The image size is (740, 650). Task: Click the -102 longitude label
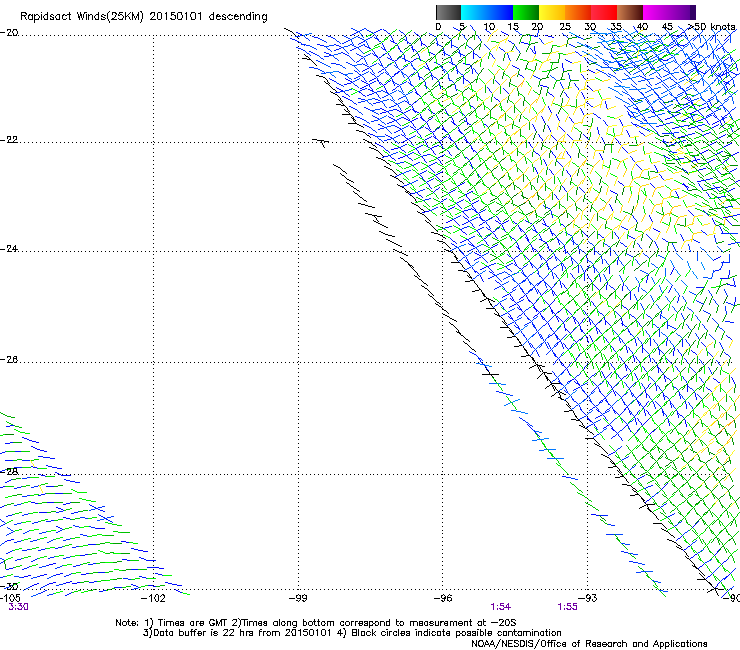pos(154,598)
